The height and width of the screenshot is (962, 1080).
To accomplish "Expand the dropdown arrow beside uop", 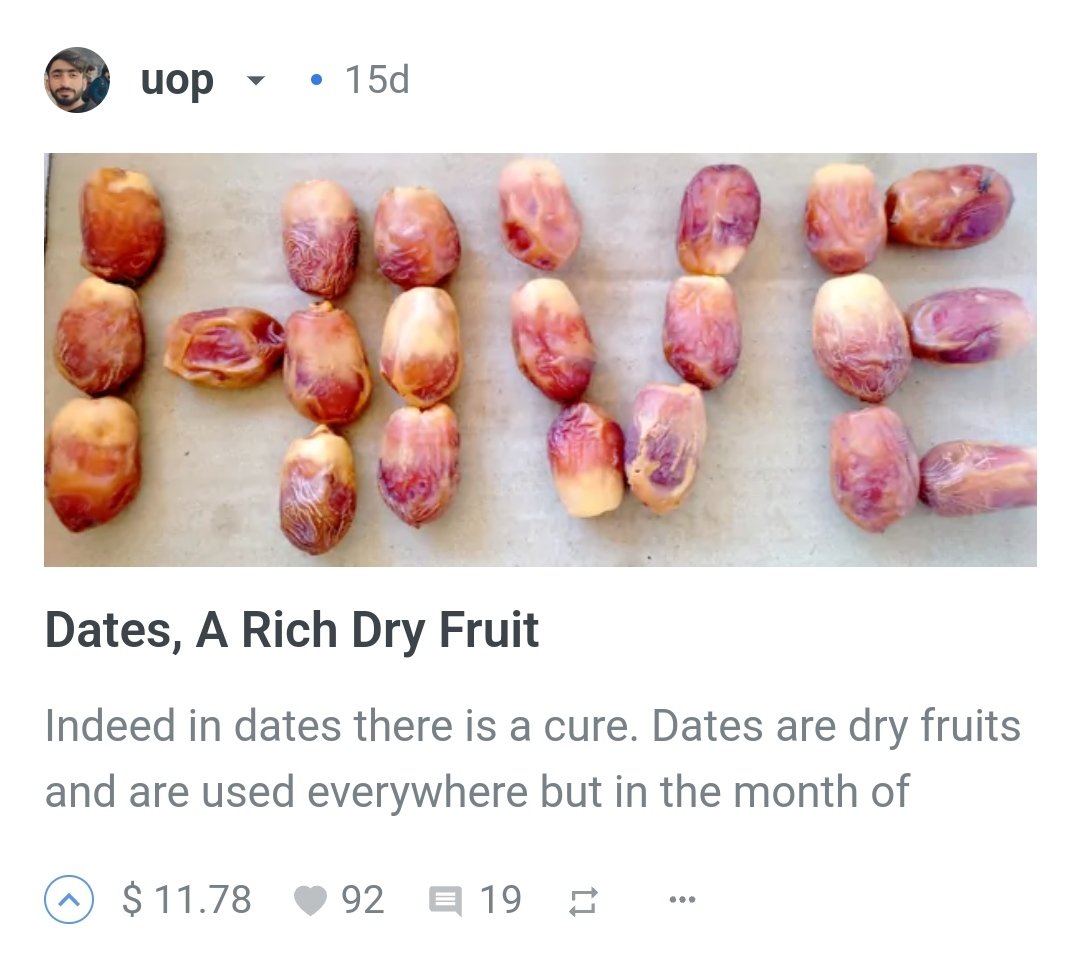I will pyautogui.click(x=256, y=81).
